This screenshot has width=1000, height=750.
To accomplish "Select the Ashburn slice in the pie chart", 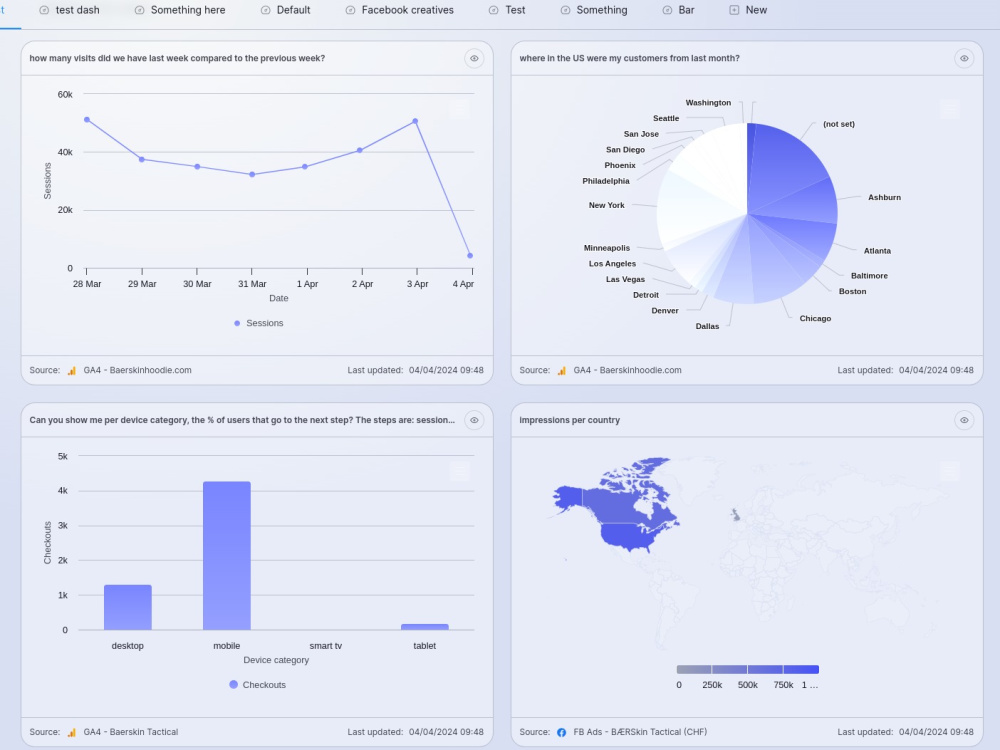I will tap(800, 200).
